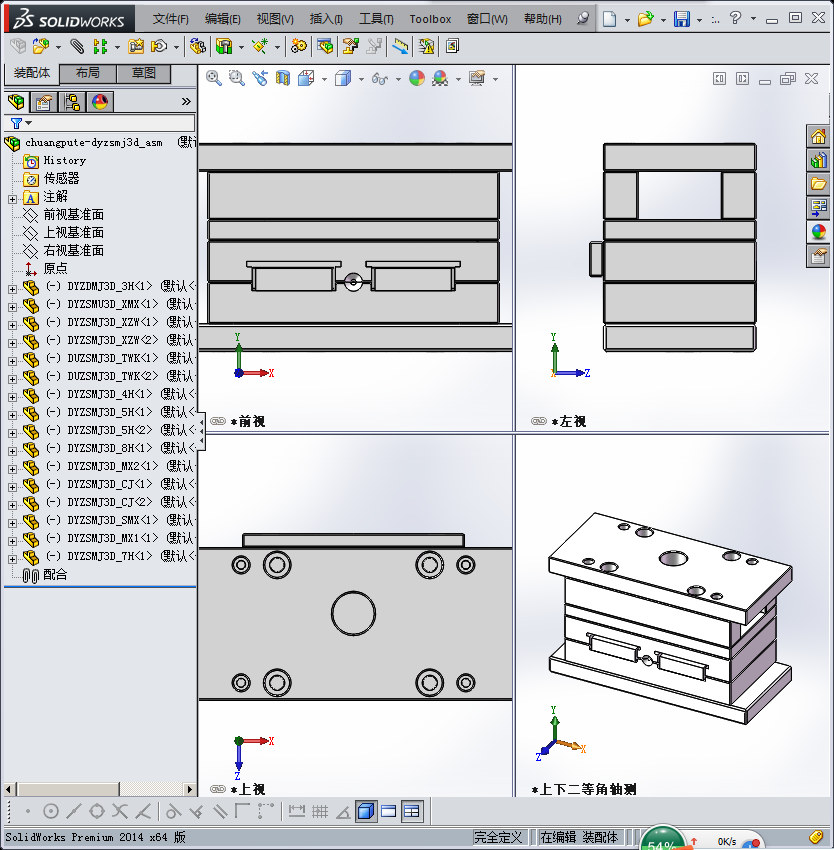The image size is (834, 850).
Task: Toggle view link icon beside 左视 label
Action: click(538, 421)
